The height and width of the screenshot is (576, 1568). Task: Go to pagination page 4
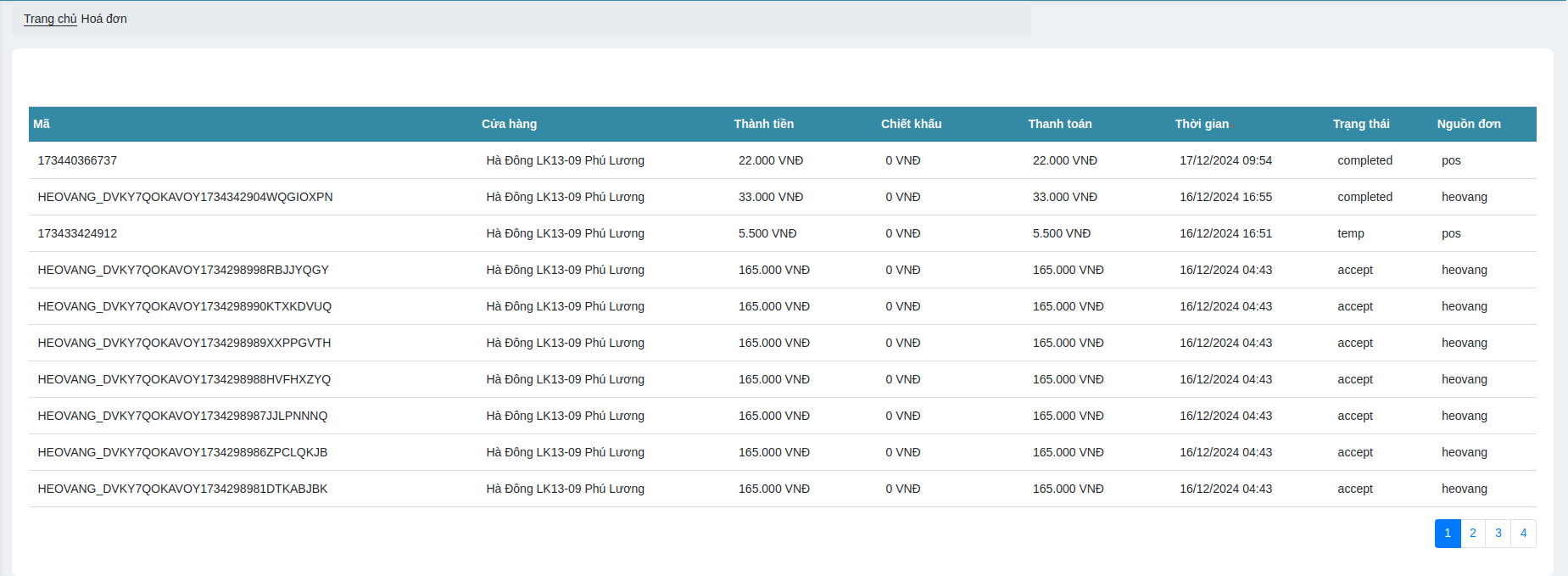[x=1523, y=533]
